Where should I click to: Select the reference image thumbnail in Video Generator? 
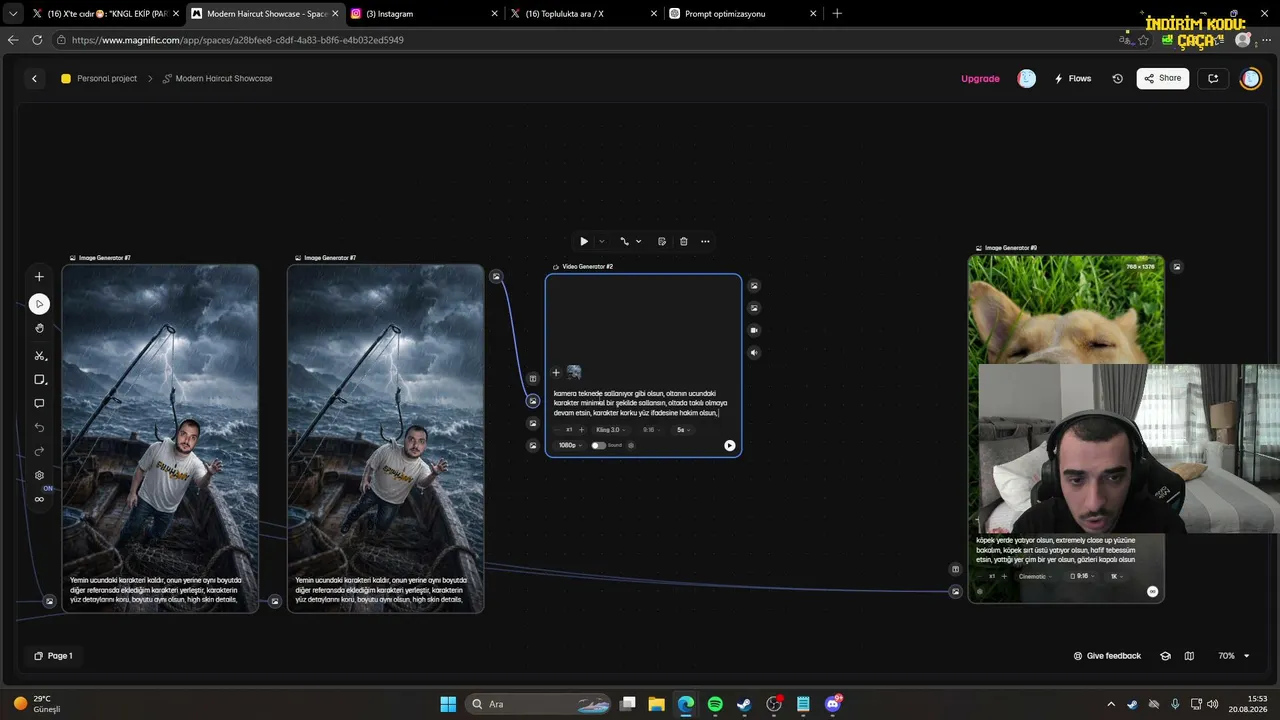click(x=574, y=372)
